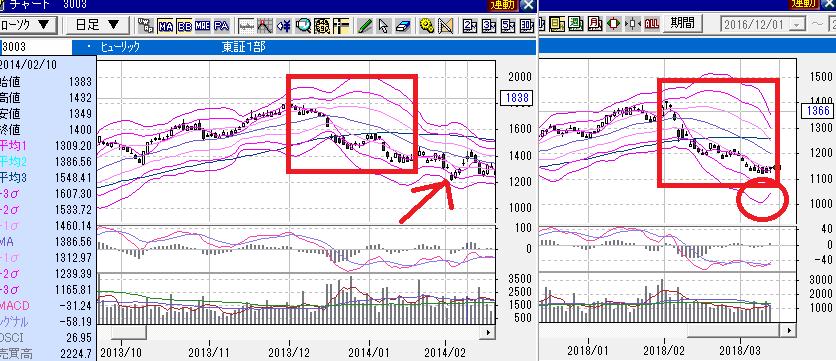Click the closing price value 1400
The image size is (836, 361).
[80, 130]
